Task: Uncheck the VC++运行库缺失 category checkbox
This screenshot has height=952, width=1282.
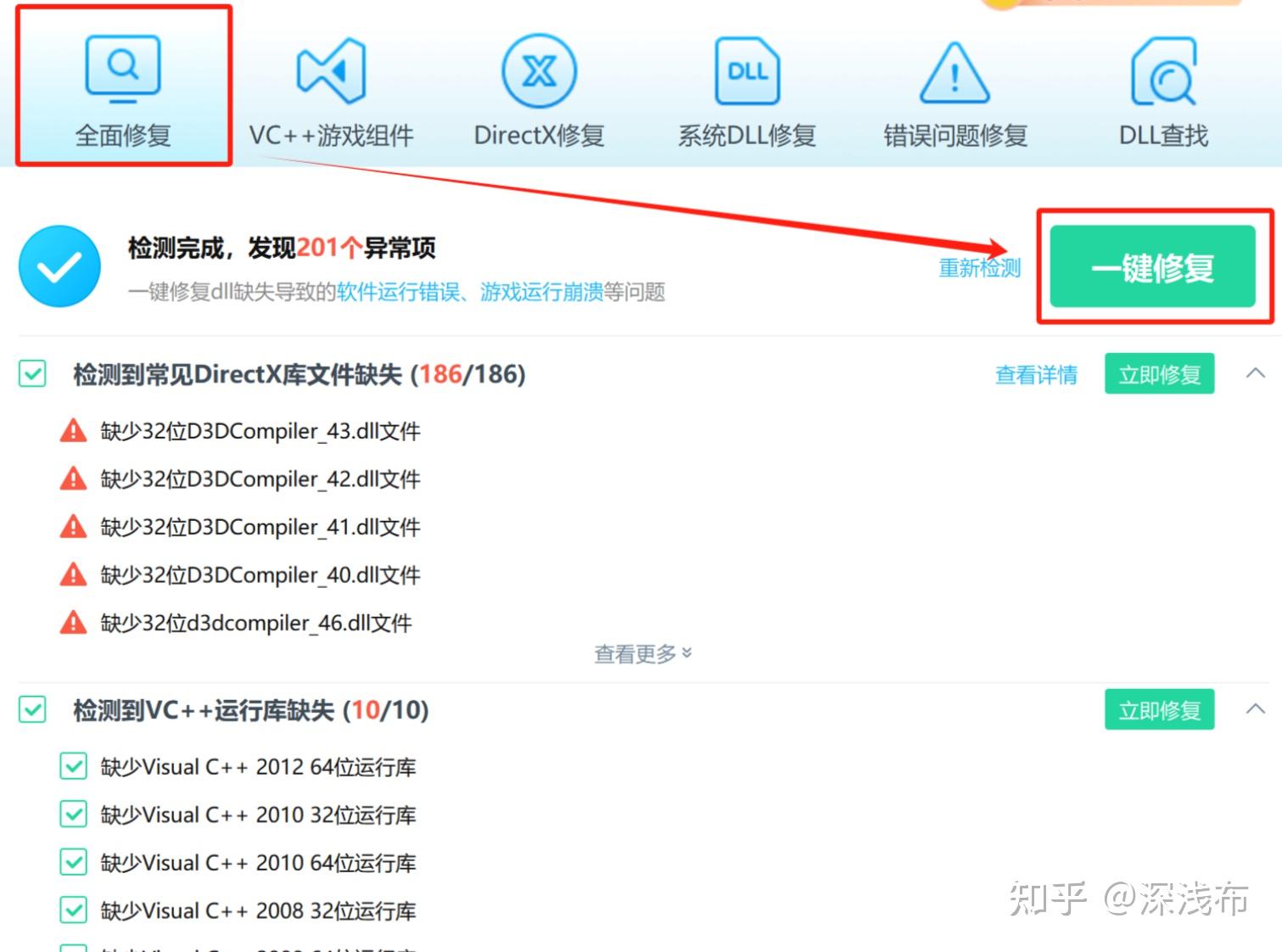Action: click(31, 710)
